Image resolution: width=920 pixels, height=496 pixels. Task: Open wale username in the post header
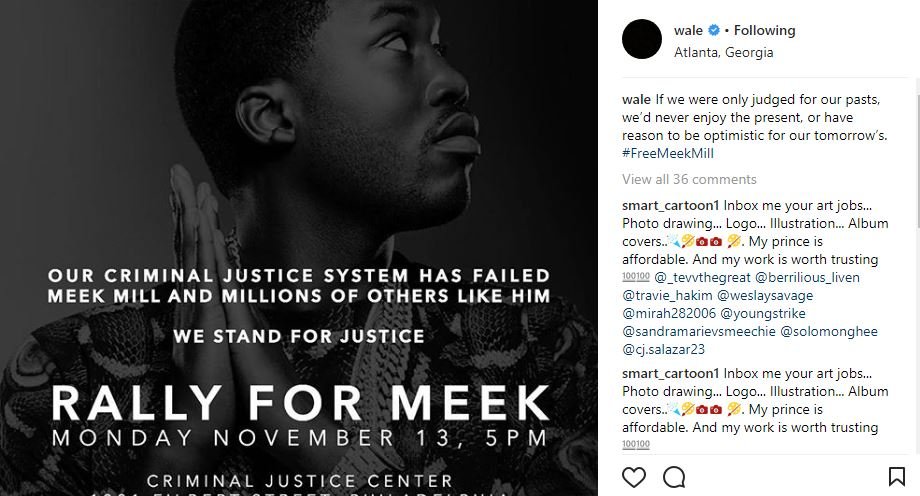point(688,31)
